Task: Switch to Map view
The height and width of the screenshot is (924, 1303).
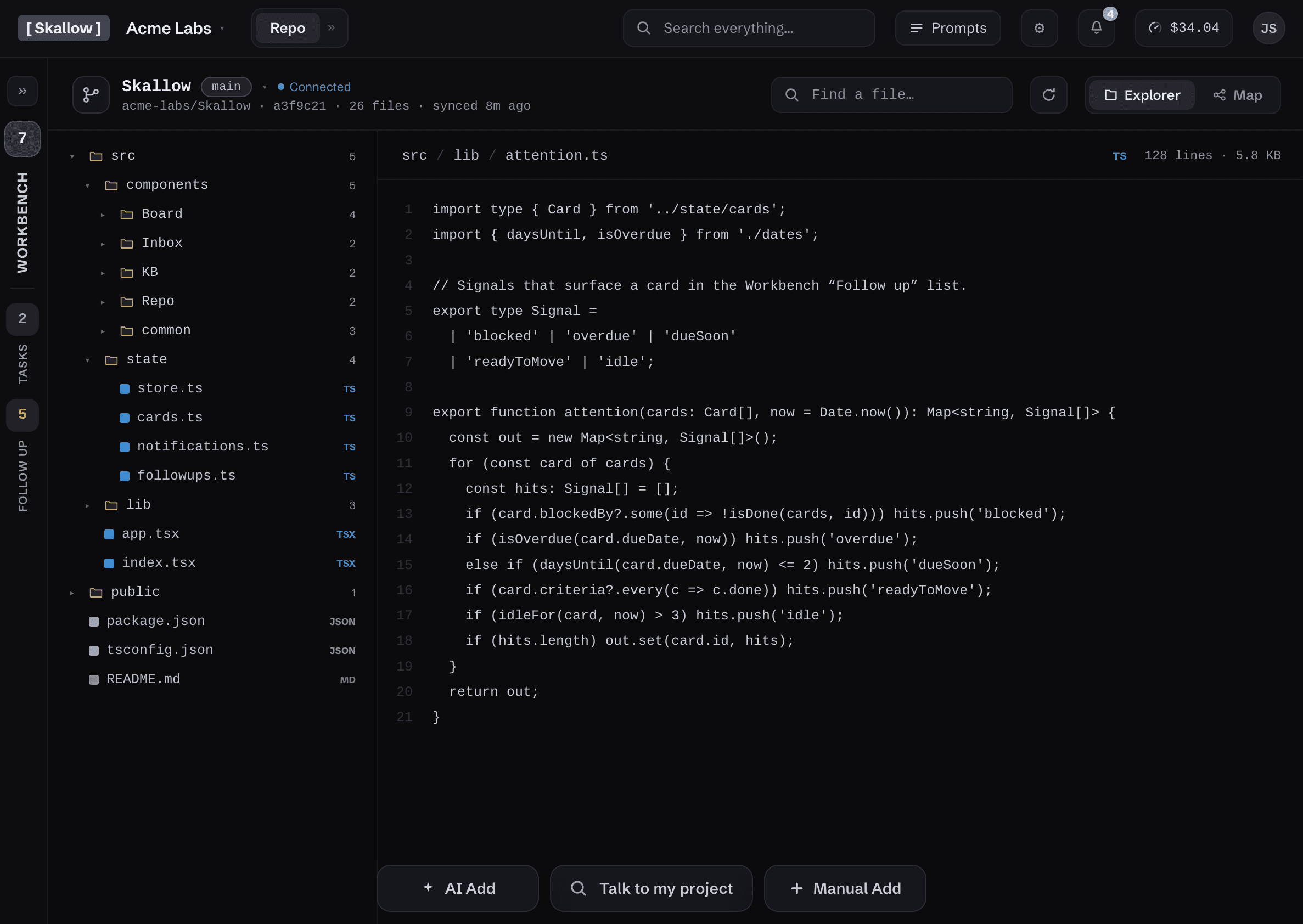Action: tap(1237, 95)
